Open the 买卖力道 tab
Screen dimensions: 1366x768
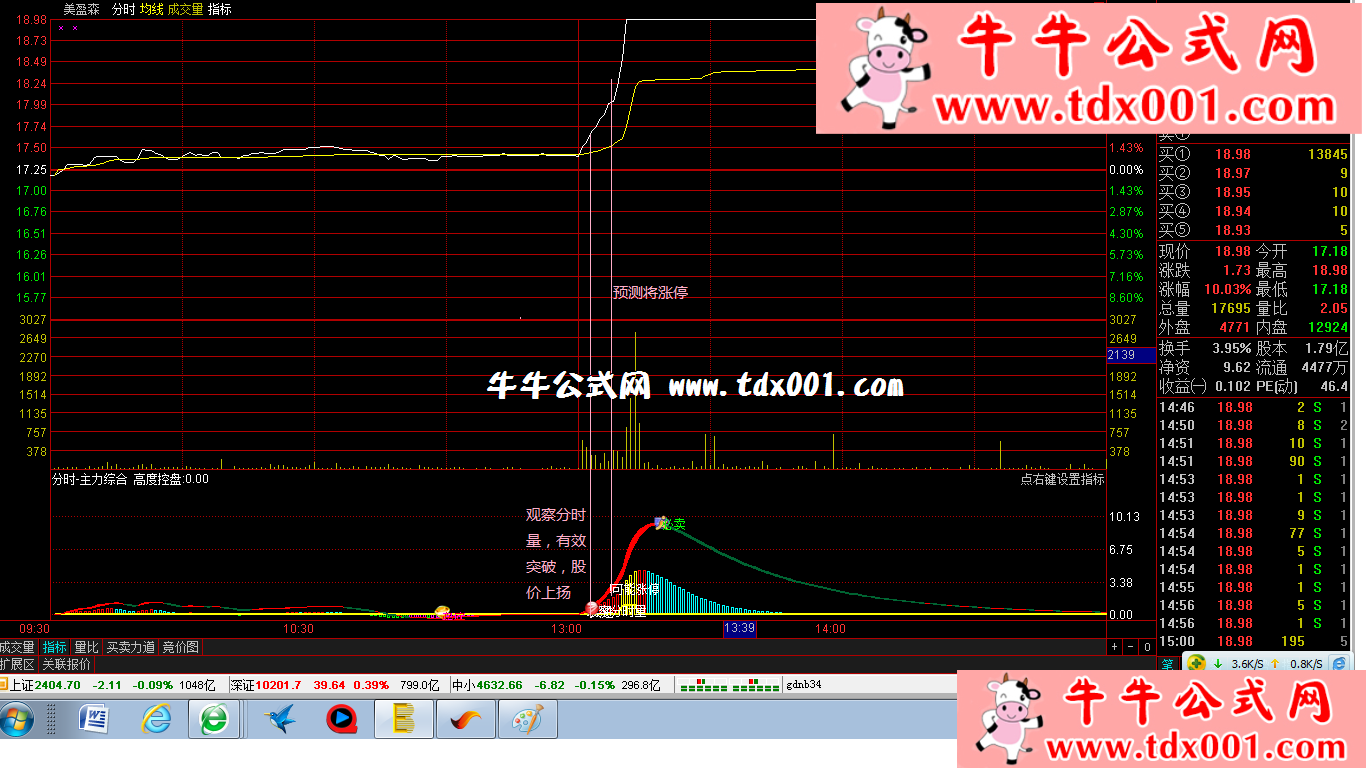130,647
